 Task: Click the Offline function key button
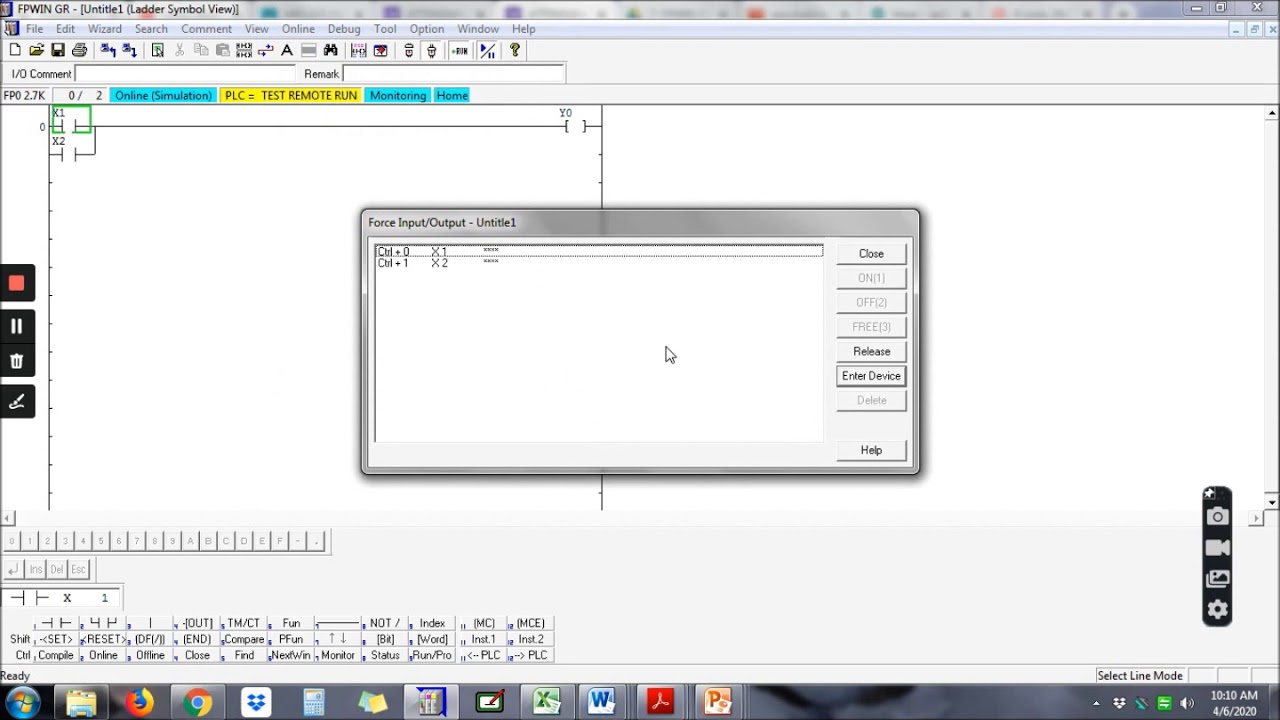[150, 655]
